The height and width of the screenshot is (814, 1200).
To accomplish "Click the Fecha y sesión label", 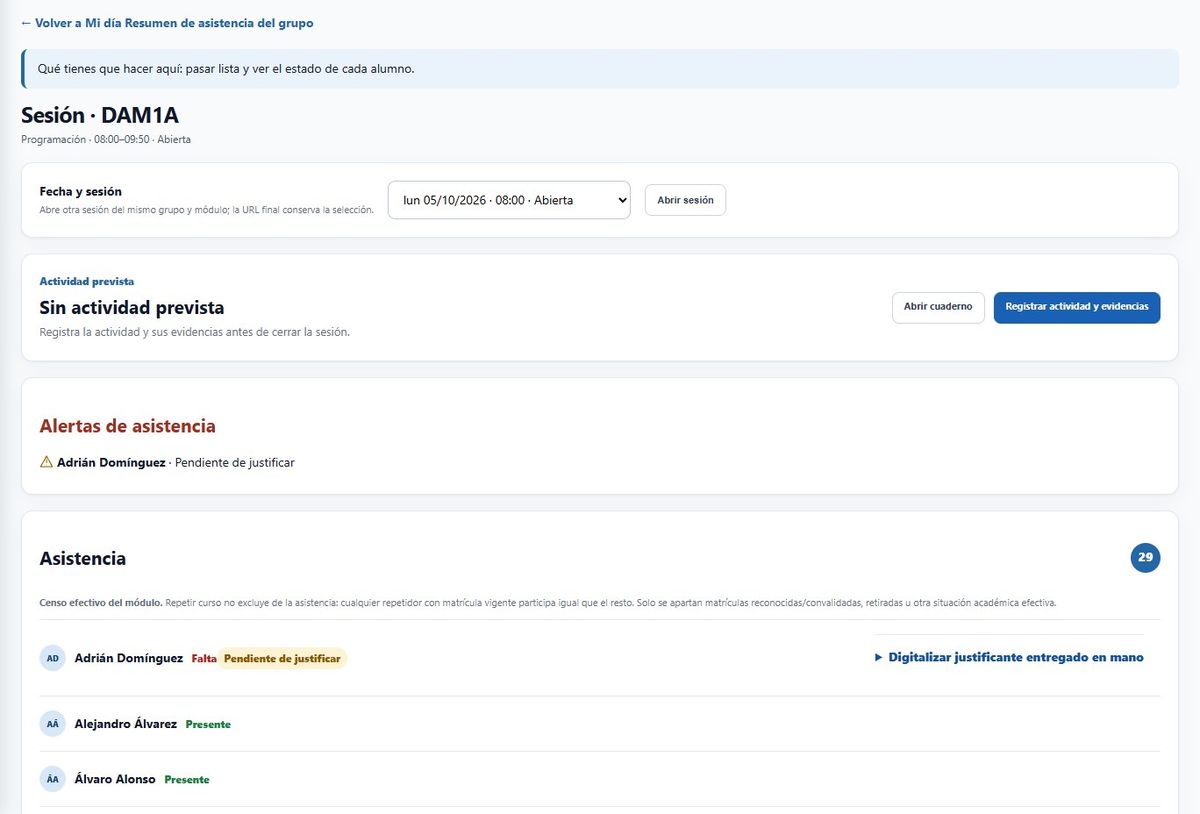I will pos(81,191).
